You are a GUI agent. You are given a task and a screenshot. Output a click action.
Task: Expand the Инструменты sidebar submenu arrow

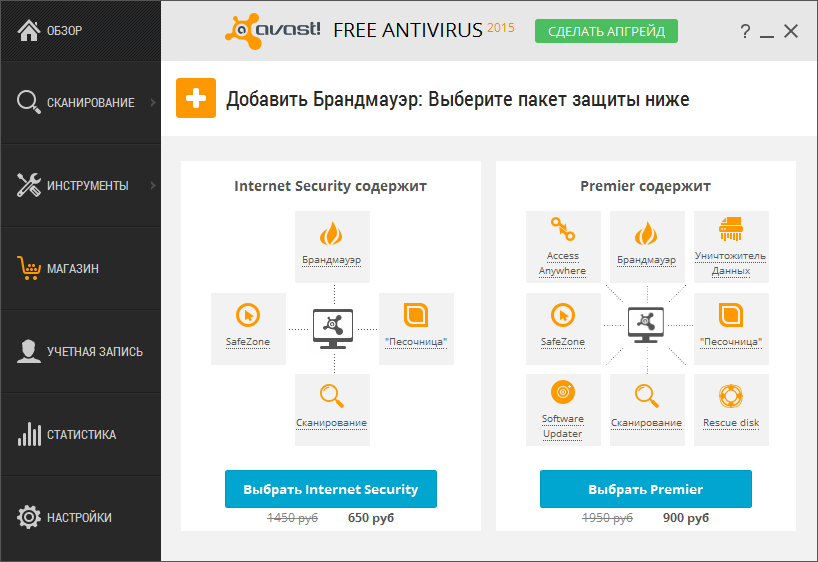click(152, 185)
